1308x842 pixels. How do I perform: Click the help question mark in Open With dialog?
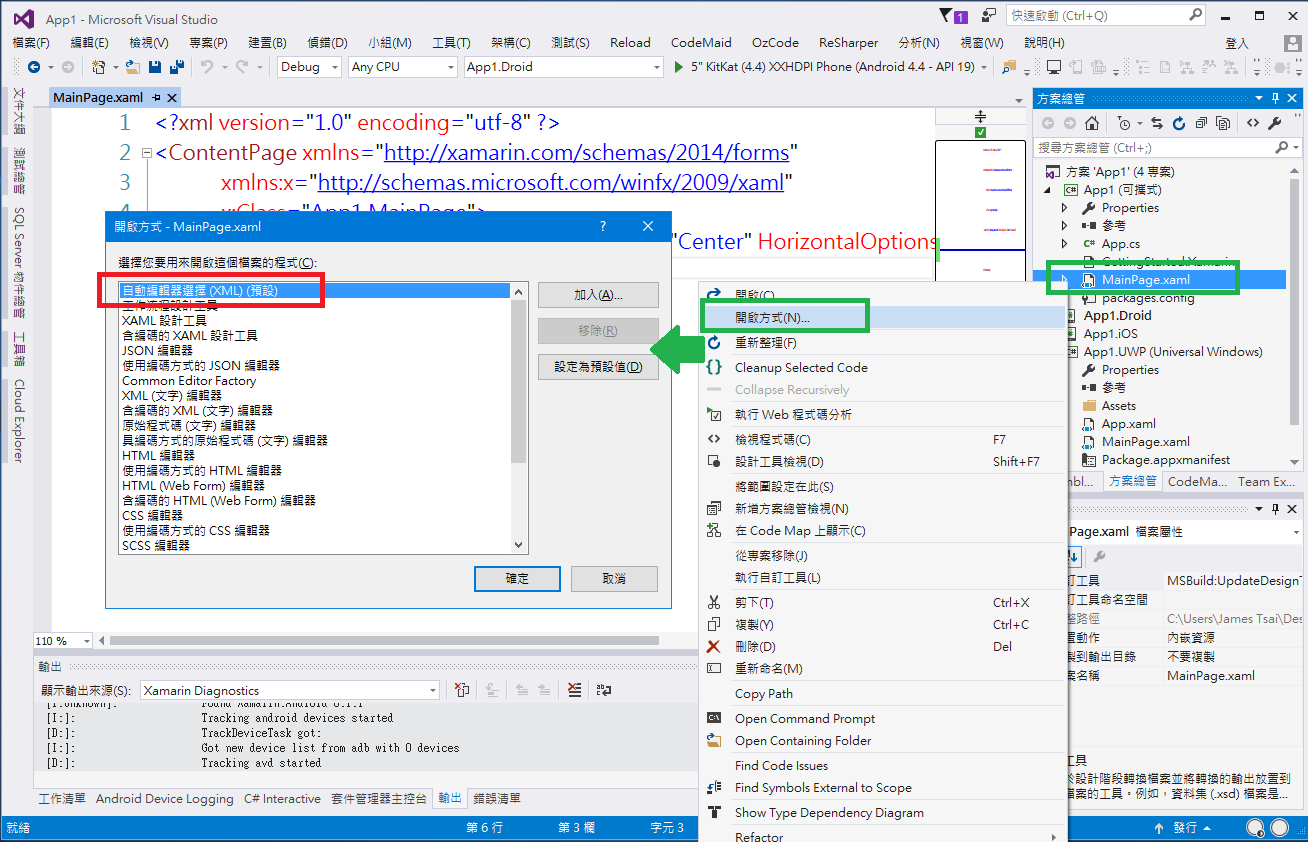pos(602,227)
